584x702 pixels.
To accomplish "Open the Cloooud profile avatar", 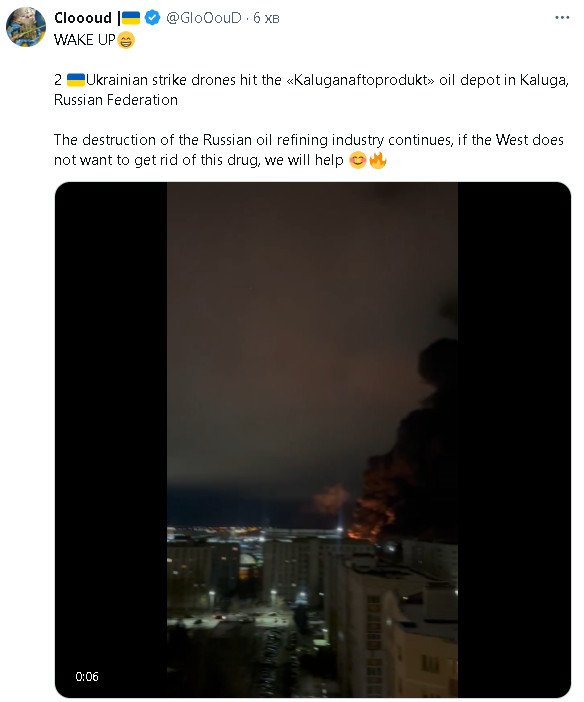I will click(26, 27).
